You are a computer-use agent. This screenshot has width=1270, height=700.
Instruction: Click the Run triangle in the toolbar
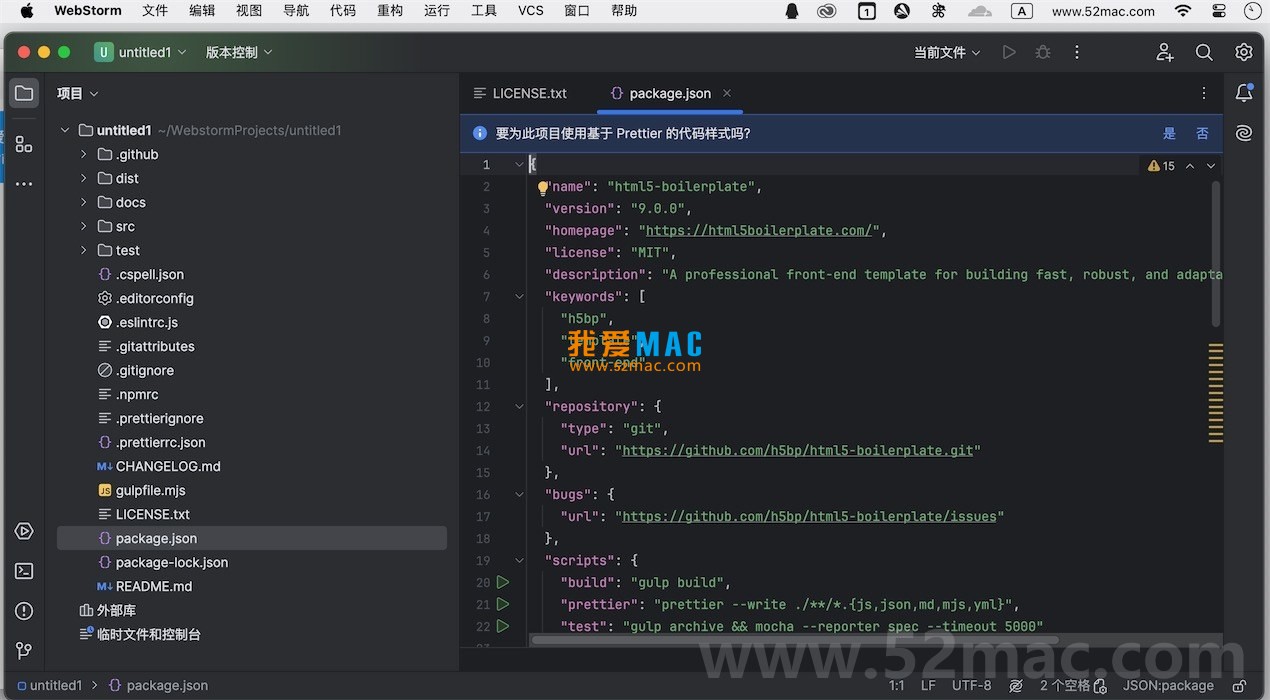click(1009, 52)
